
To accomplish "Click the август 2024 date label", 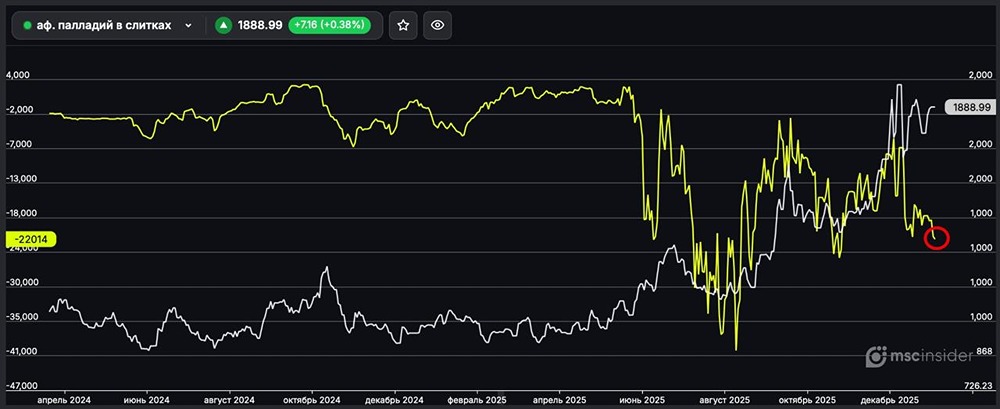I will (230, 401).
